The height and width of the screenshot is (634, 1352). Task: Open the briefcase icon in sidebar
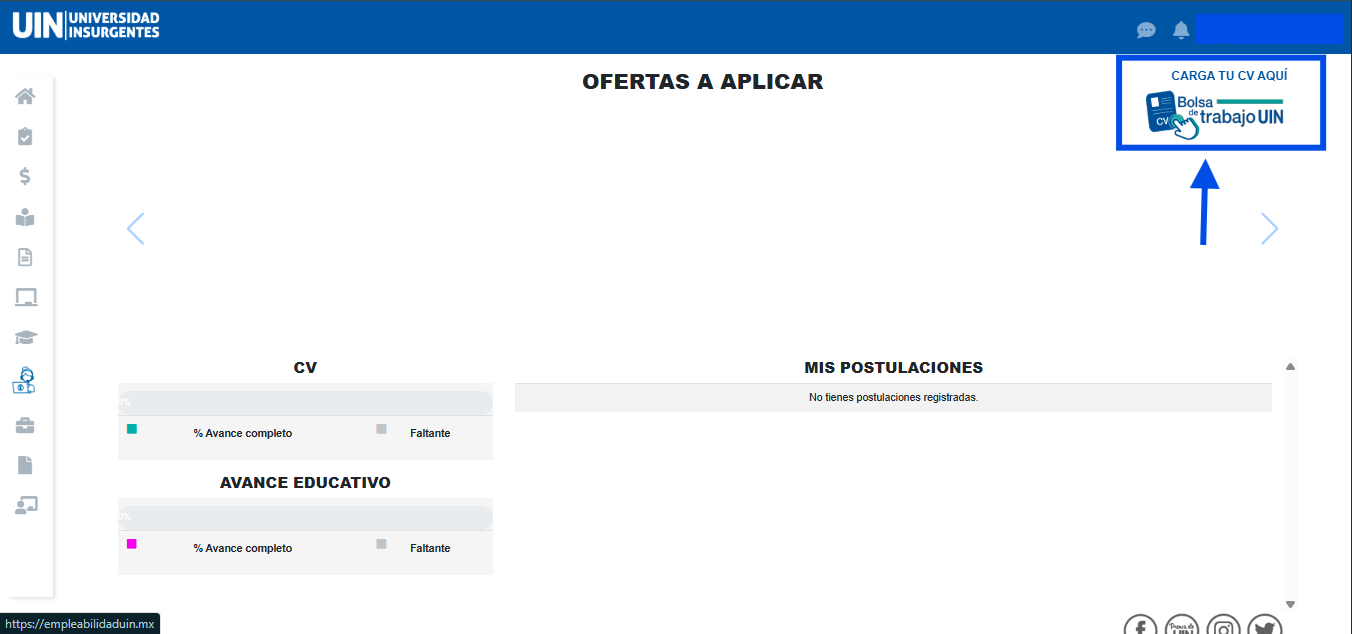[x=25, y=426]
